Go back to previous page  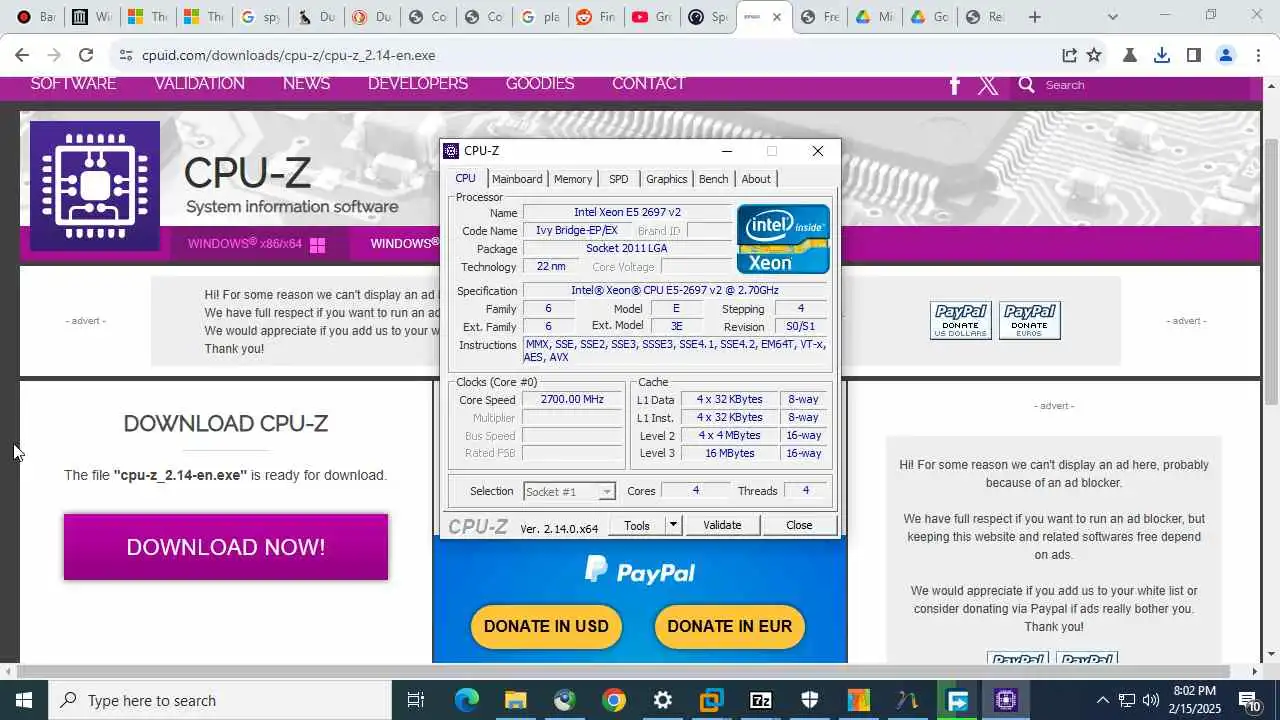click(22, 55)
